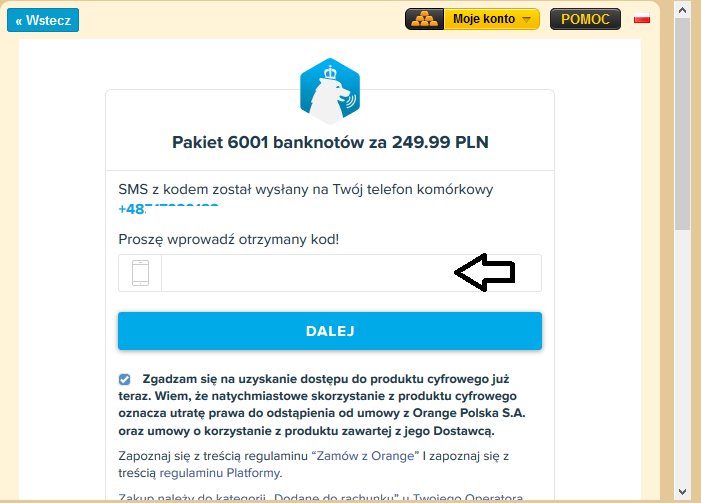Click the black arrow pointing at field
This screenshot has width=701, height=503.
(x=485, y=272)
